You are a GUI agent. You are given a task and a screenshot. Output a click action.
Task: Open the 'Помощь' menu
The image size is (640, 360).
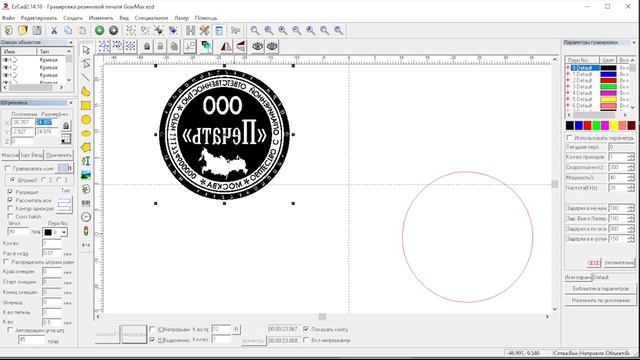pos(206,18)
